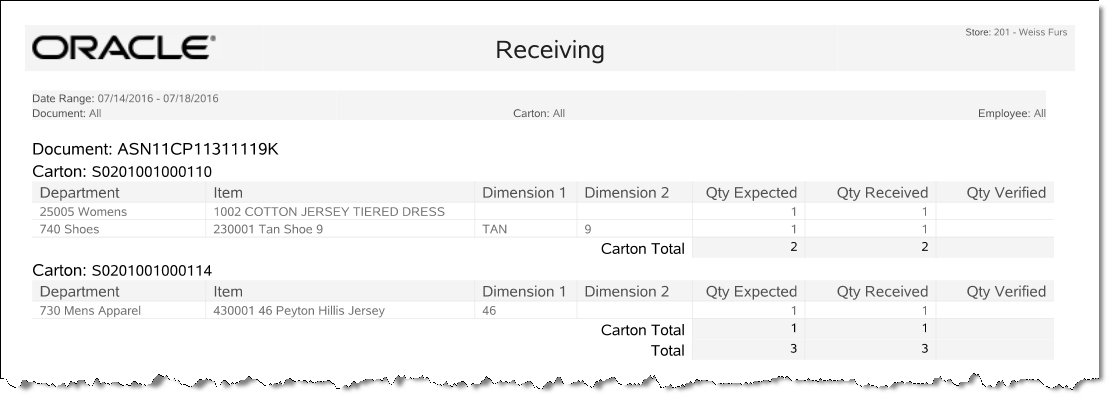Click the first carton's Qty Verified header
This screenshot has width=1107, height=395.
pos(1006,192)
